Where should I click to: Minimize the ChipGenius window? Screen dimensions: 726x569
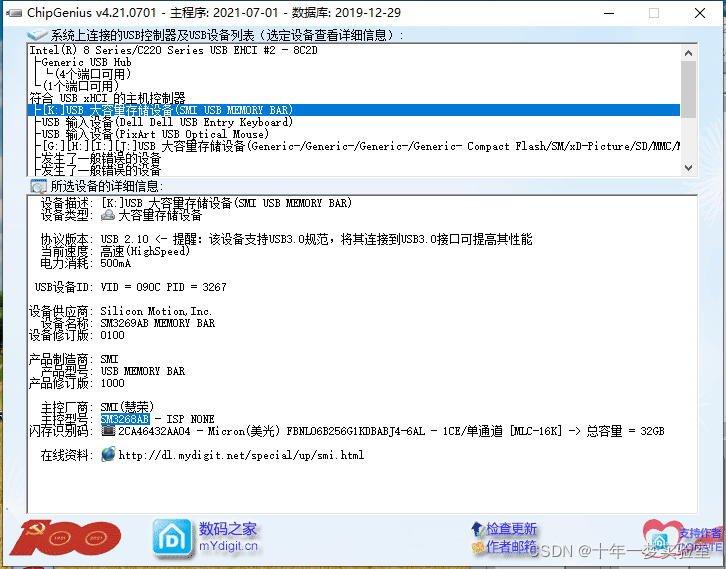coord(609,13)
